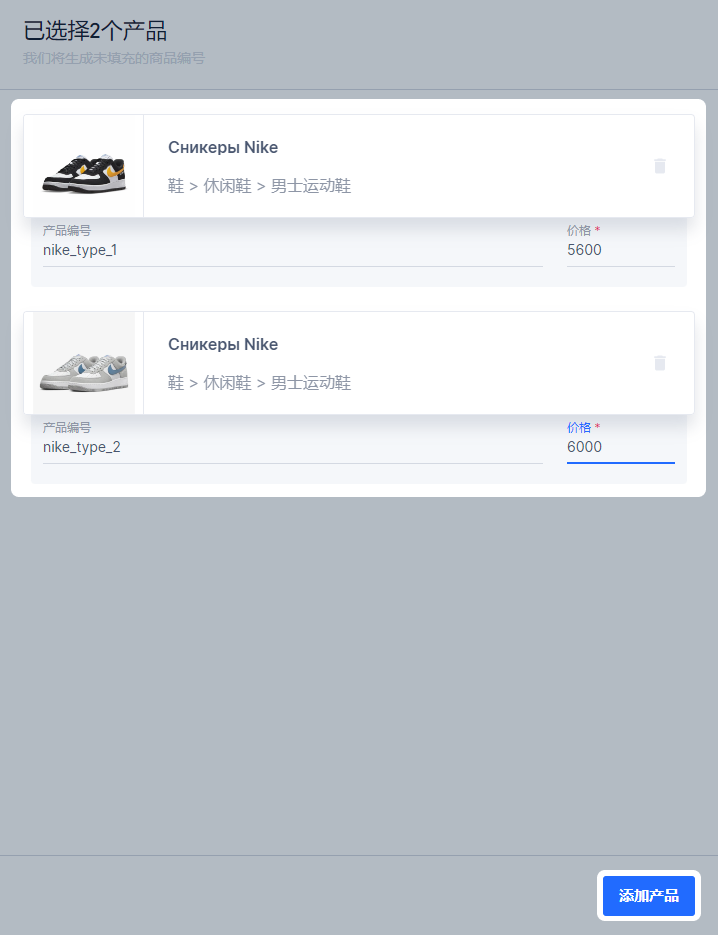Screen dimensions: 718x935
Task: Click the 产品编号 label above nike_type_1
Action: tap(67, 230)
